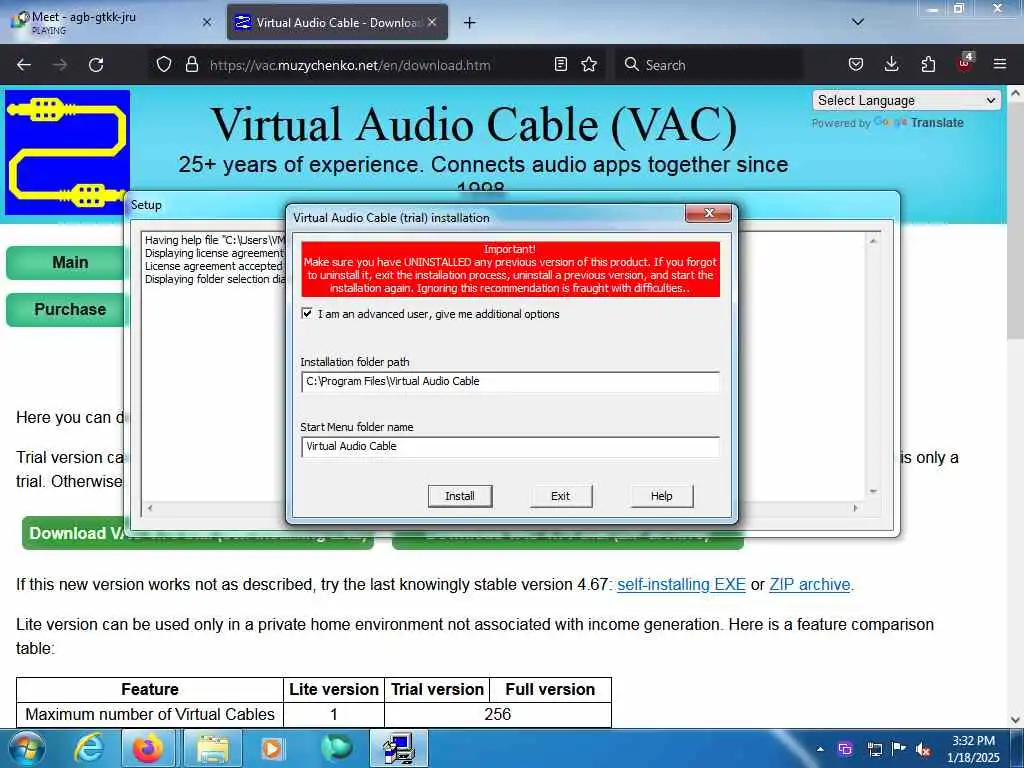The height and width of the screenshot is (768, 1024).
Task: Open Windows Explorer folder taskbar icon
Action: click(x=213, y=748)
